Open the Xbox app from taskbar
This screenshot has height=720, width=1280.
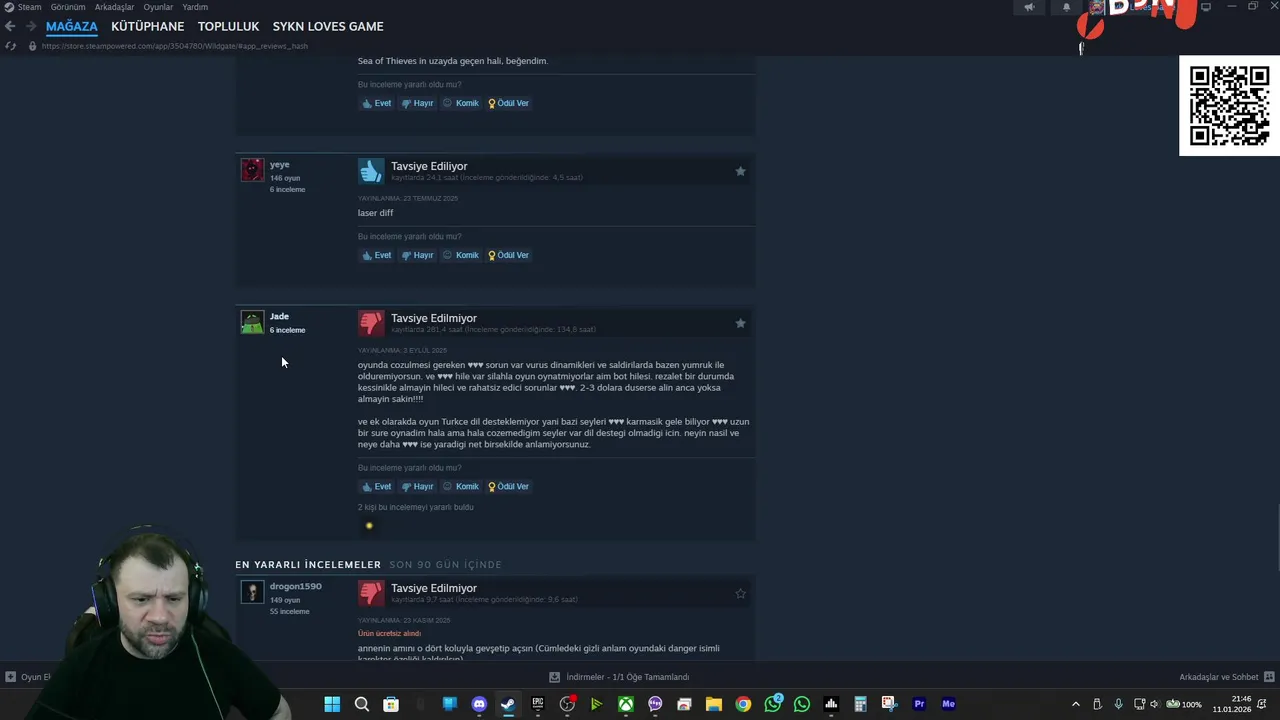point(625,704)
